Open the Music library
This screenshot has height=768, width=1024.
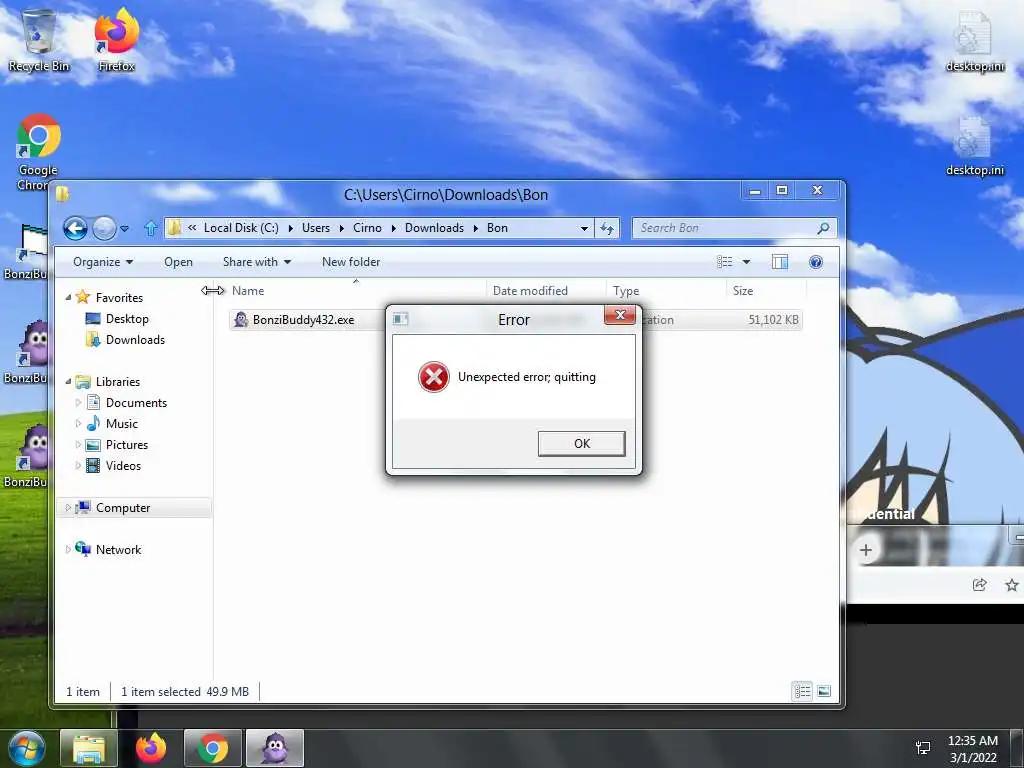(121, 424)
